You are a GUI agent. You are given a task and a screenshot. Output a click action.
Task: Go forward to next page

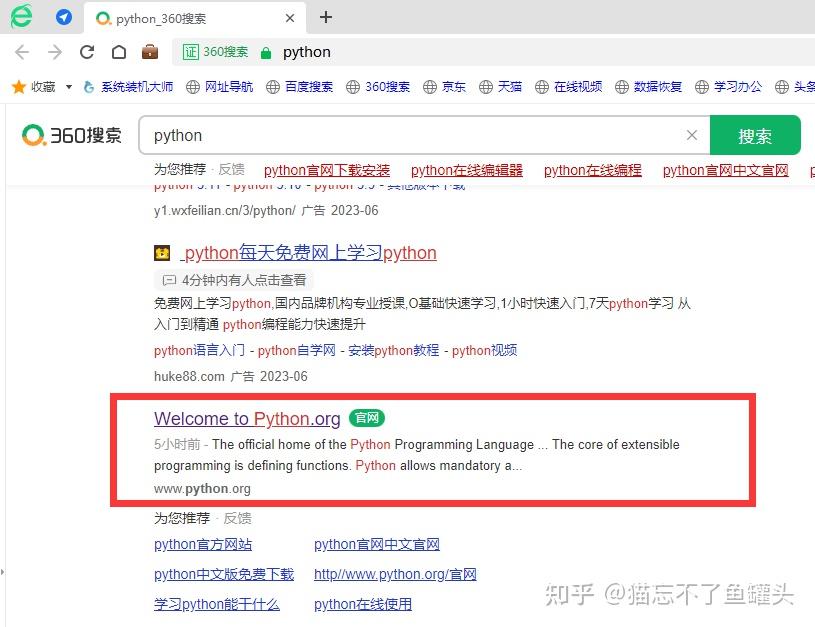click(55, 52)
